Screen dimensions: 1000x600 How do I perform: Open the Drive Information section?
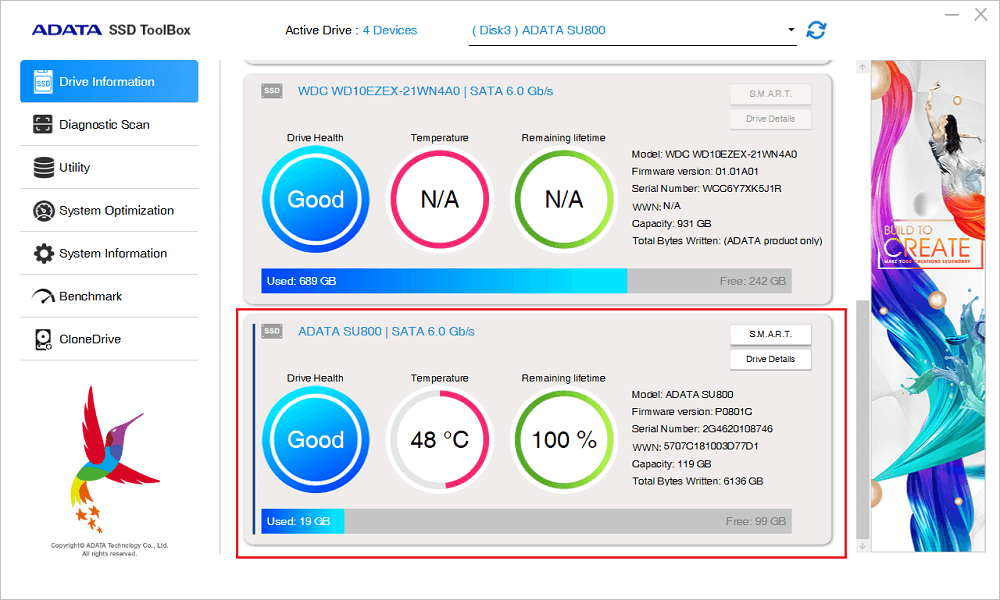109,81
